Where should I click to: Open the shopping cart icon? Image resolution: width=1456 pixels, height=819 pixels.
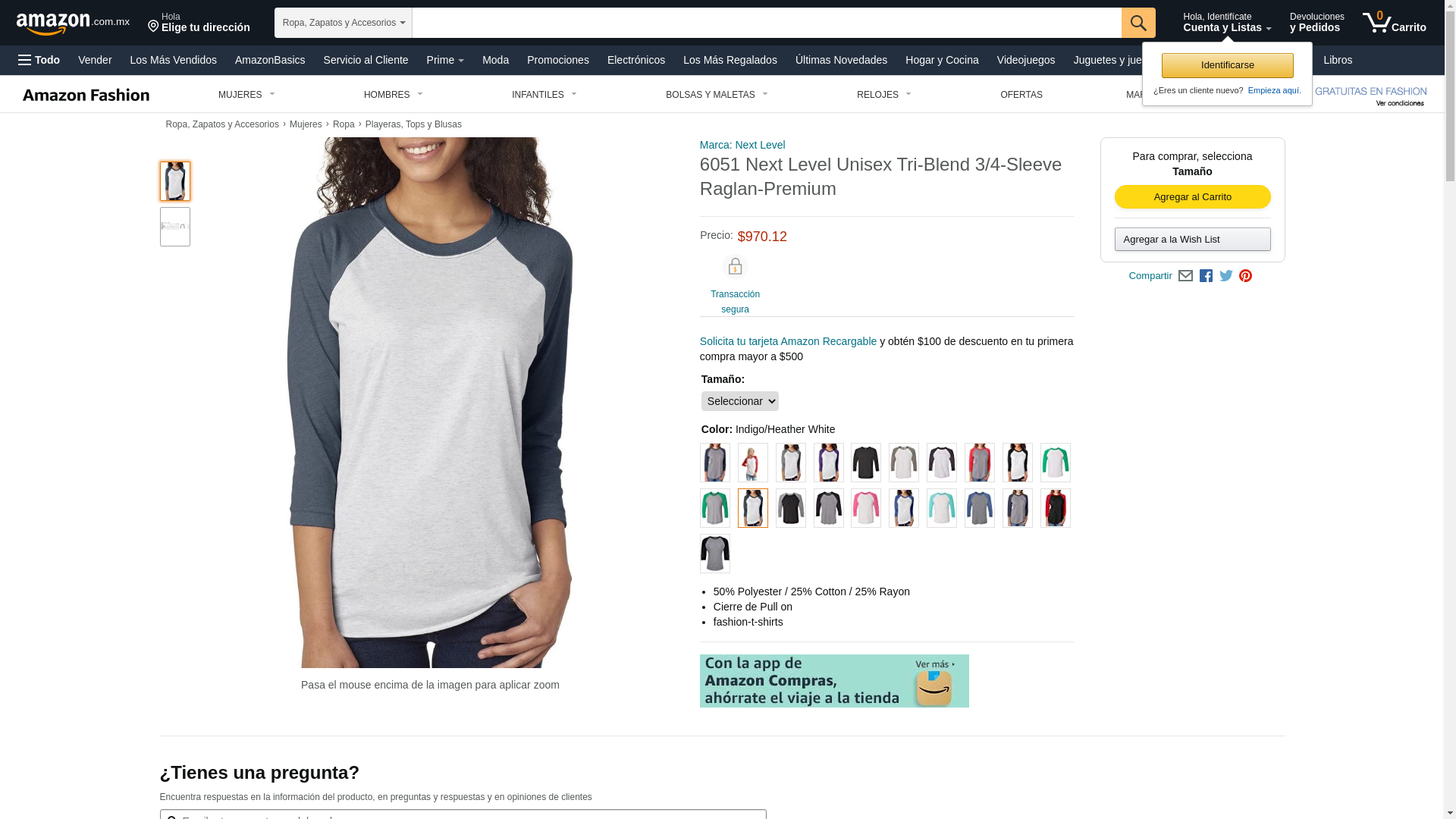coord(1394,23)
